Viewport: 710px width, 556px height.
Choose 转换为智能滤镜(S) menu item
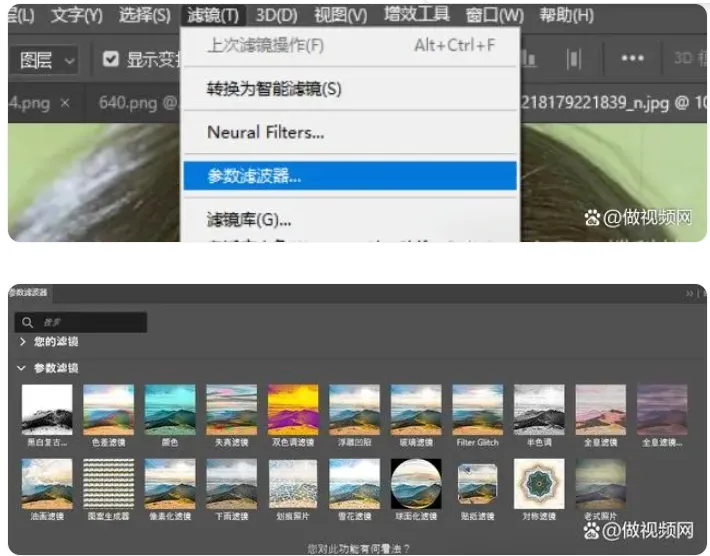pyautogui.click(x=274, y=89)
